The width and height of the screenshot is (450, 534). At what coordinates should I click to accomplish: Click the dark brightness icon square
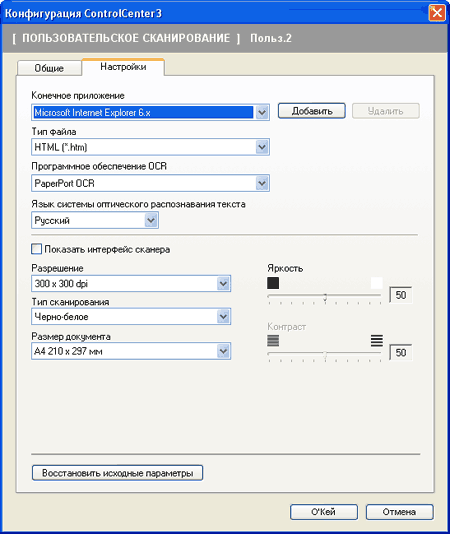[273, 283]
